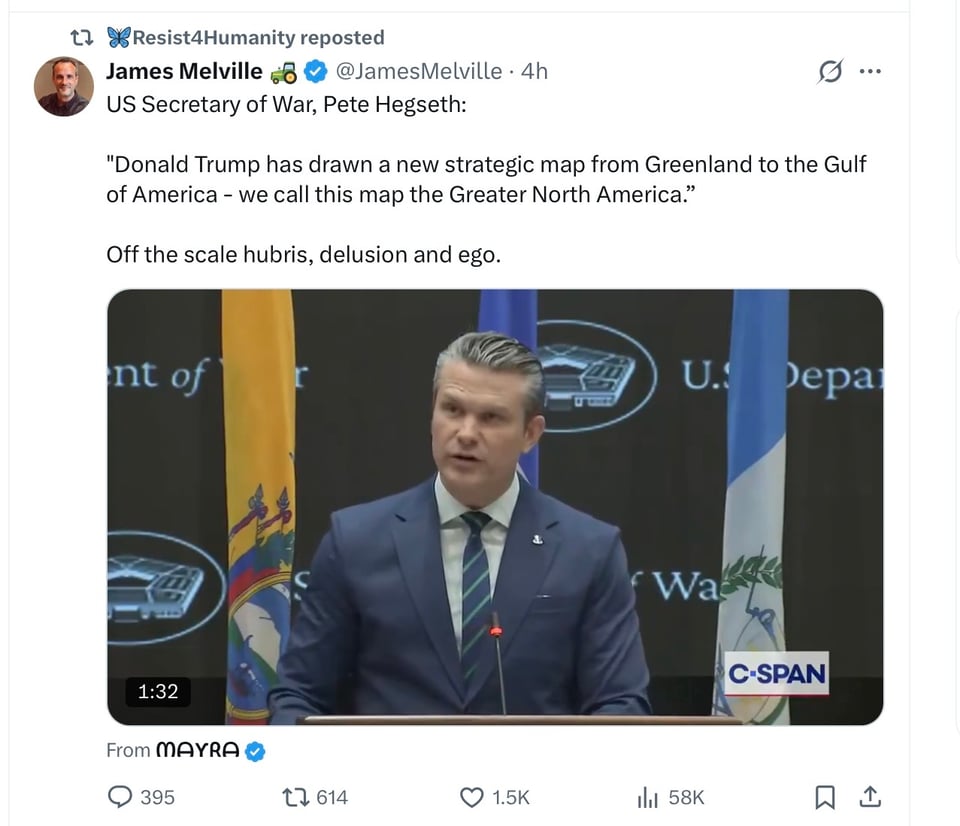Viewport: 960px width, 826px height.
Task: Share the post via share icon
Action: (870, 797)
